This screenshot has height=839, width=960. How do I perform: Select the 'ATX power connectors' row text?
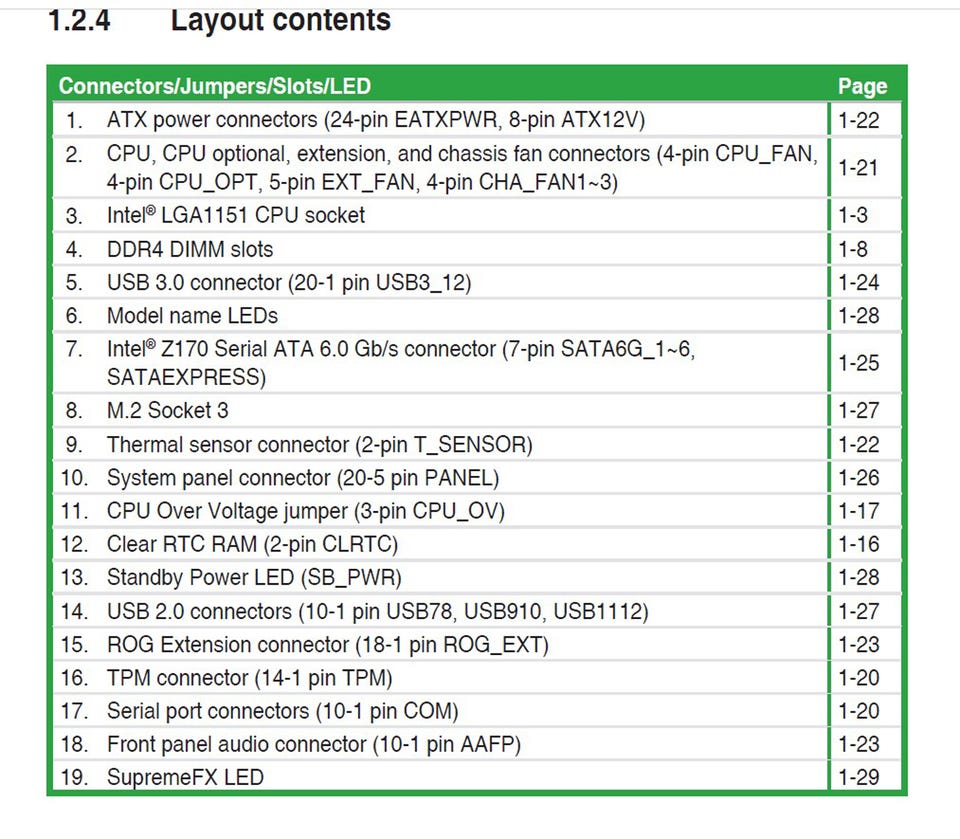(376, 119)
